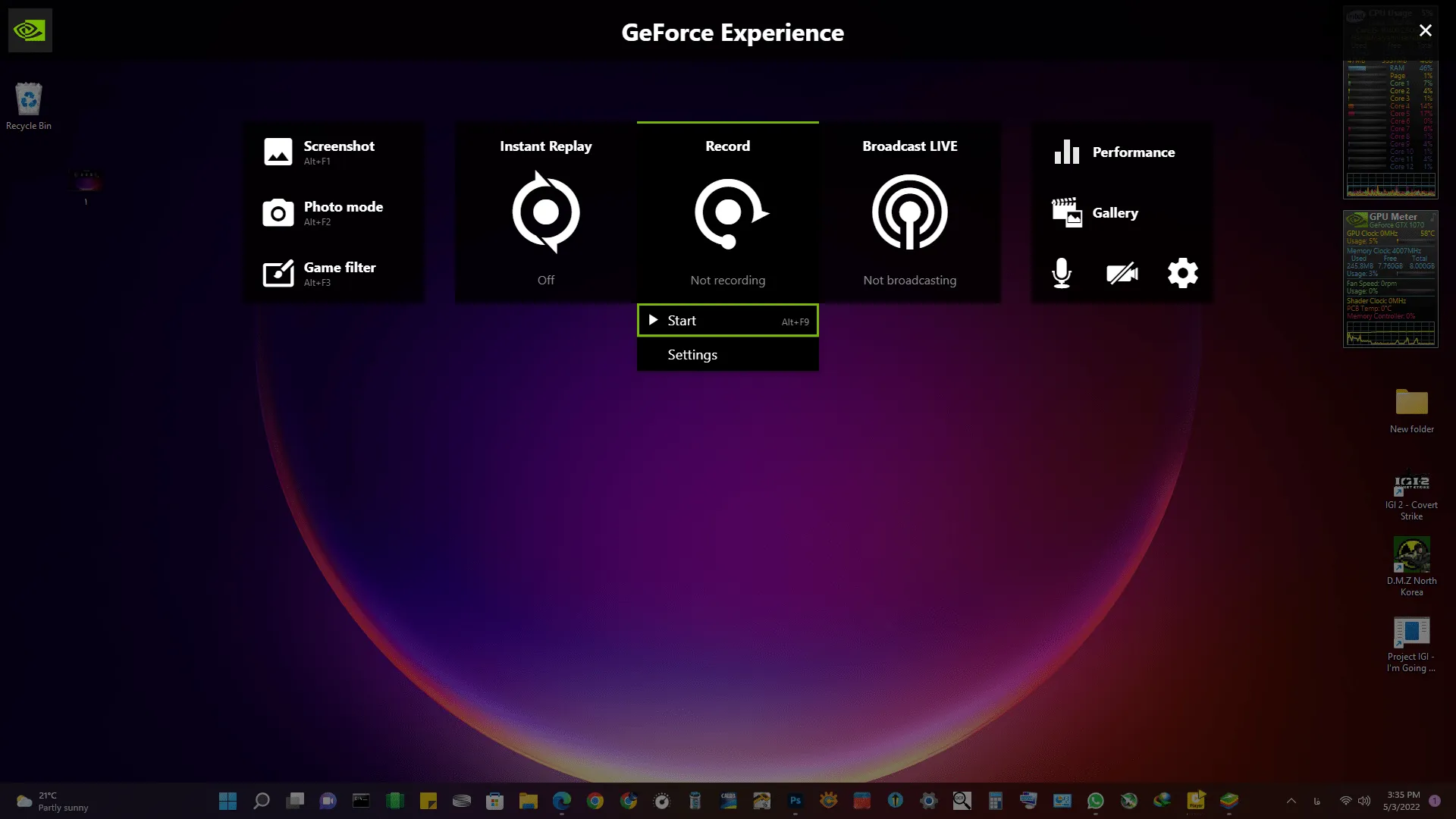This screenshot has height=819, width=1456.
Task: Click the Gallery label text
Action: tap(1115, 213)
